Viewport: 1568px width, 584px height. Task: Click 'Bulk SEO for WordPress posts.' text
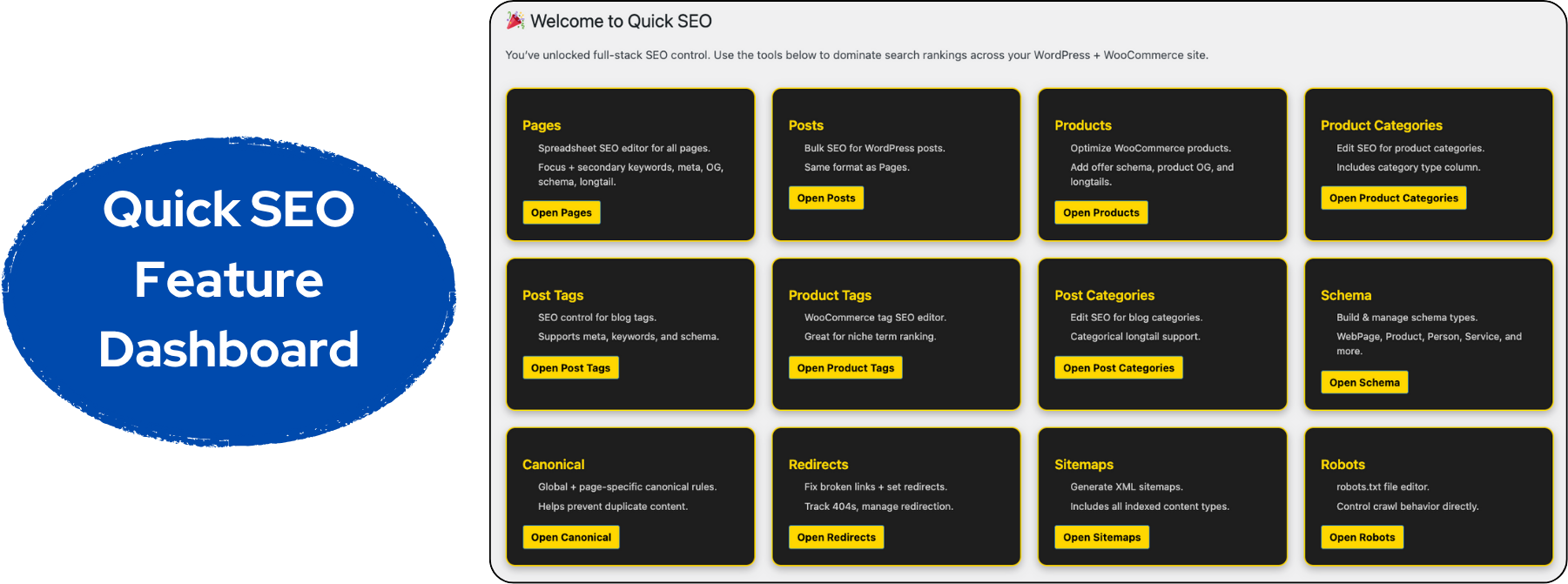tap(875, 148)
